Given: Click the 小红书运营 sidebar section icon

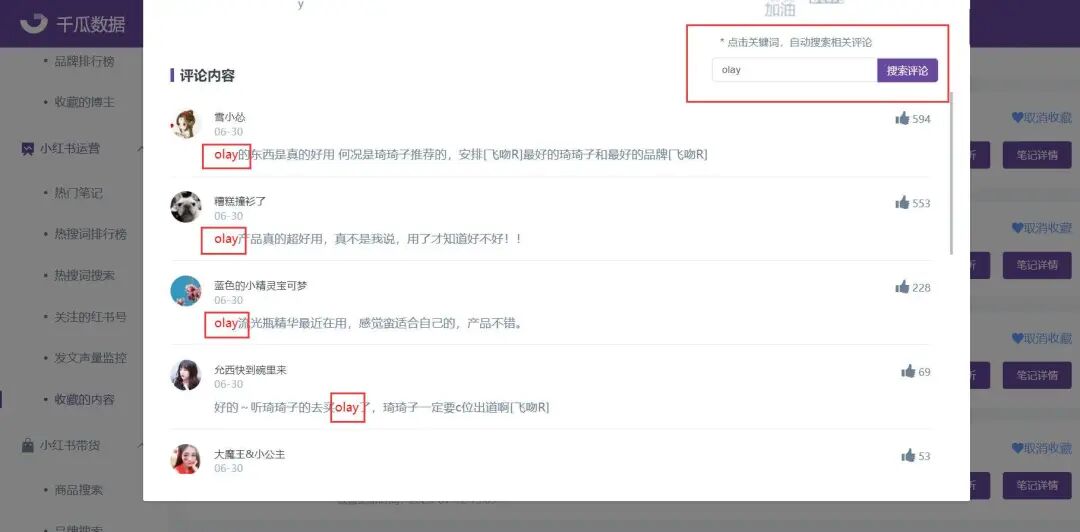Looking at the screenshot, I should (28, 148).
